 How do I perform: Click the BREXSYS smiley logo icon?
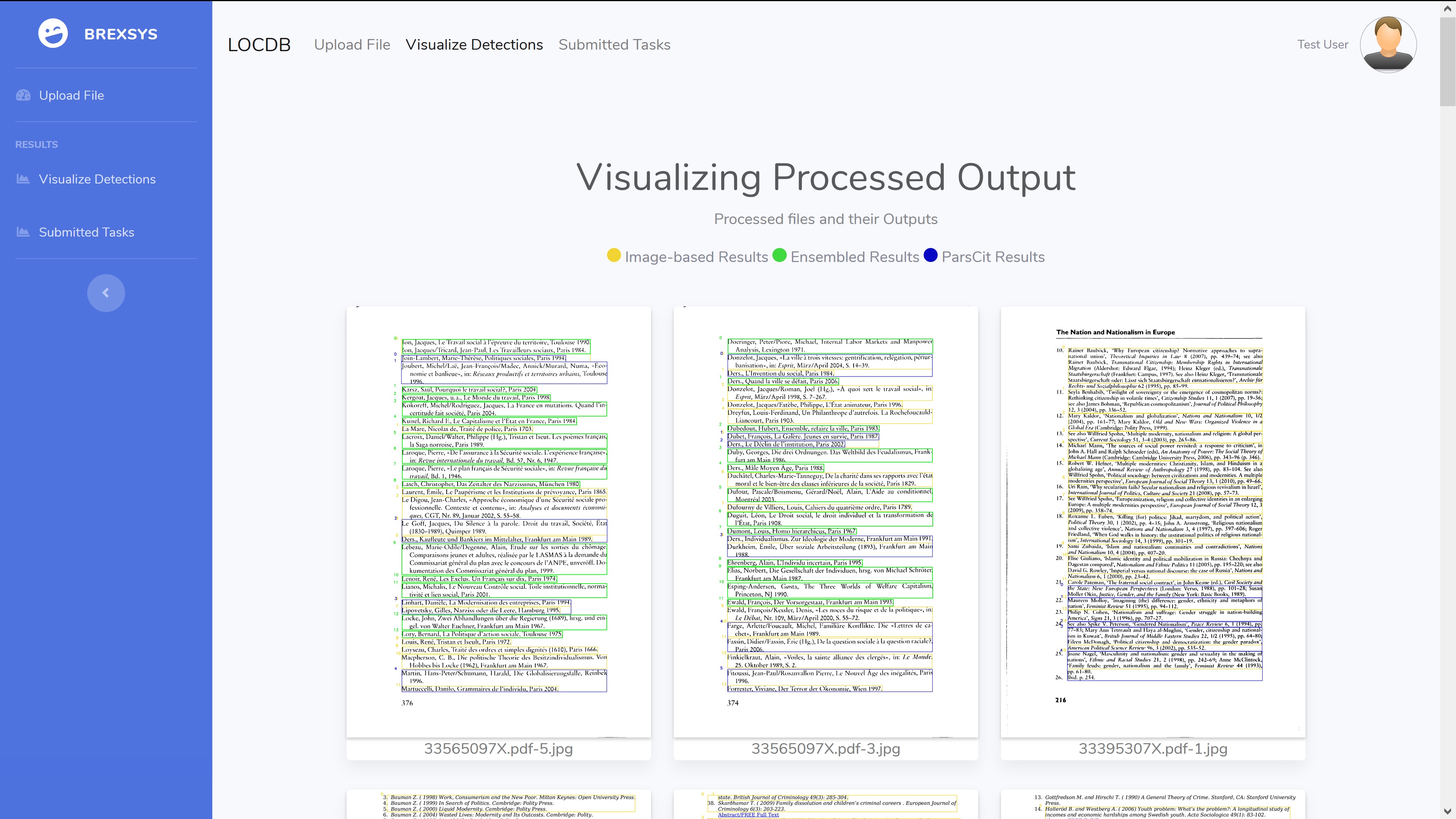pyautogui.click(x=53, y=33)
